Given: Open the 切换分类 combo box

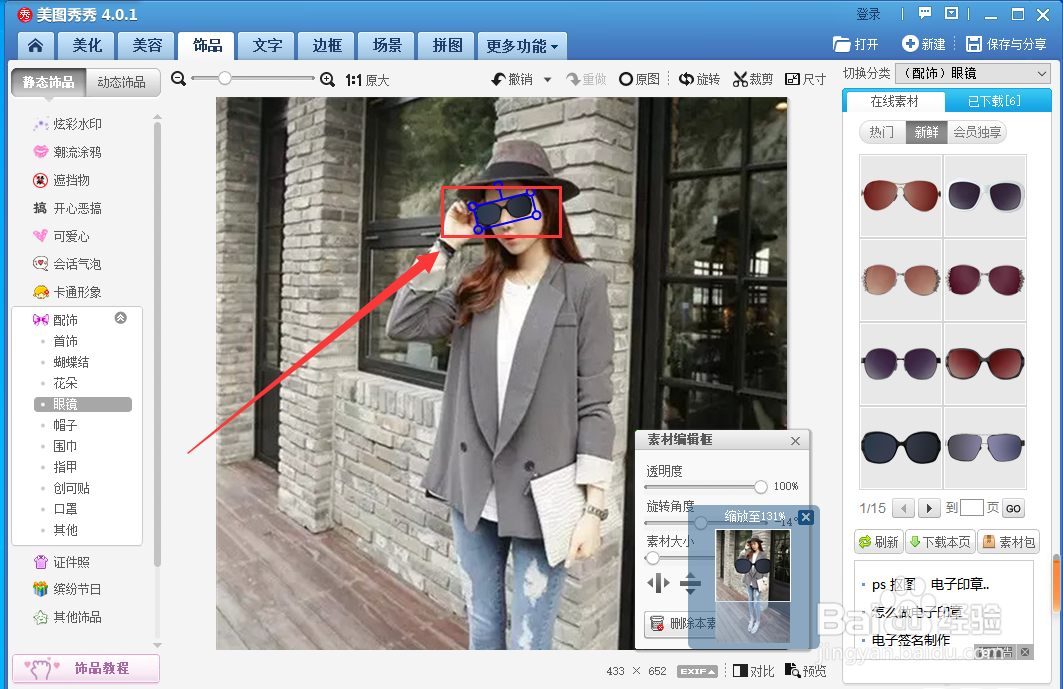Looking at the screenshot, I should [x=973, y=73].
